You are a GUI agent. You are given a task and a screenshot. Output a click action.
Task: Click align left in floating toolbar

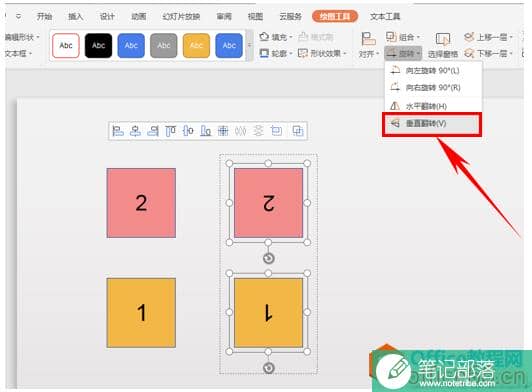(118, 131)
